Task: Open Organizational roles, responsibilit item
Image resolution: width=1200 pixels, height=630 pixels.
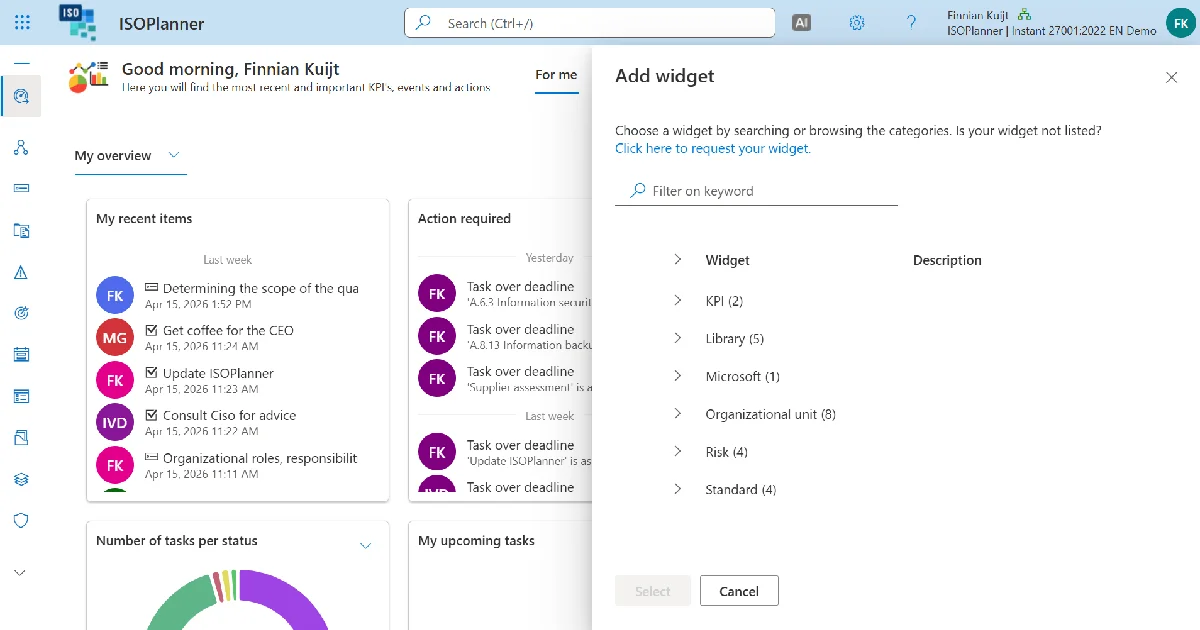Action: [x=251, y=458]
